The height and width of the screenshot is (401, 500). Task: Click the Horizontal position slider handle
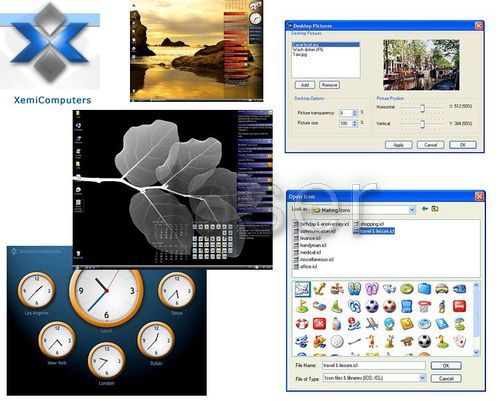coord(422,108)
